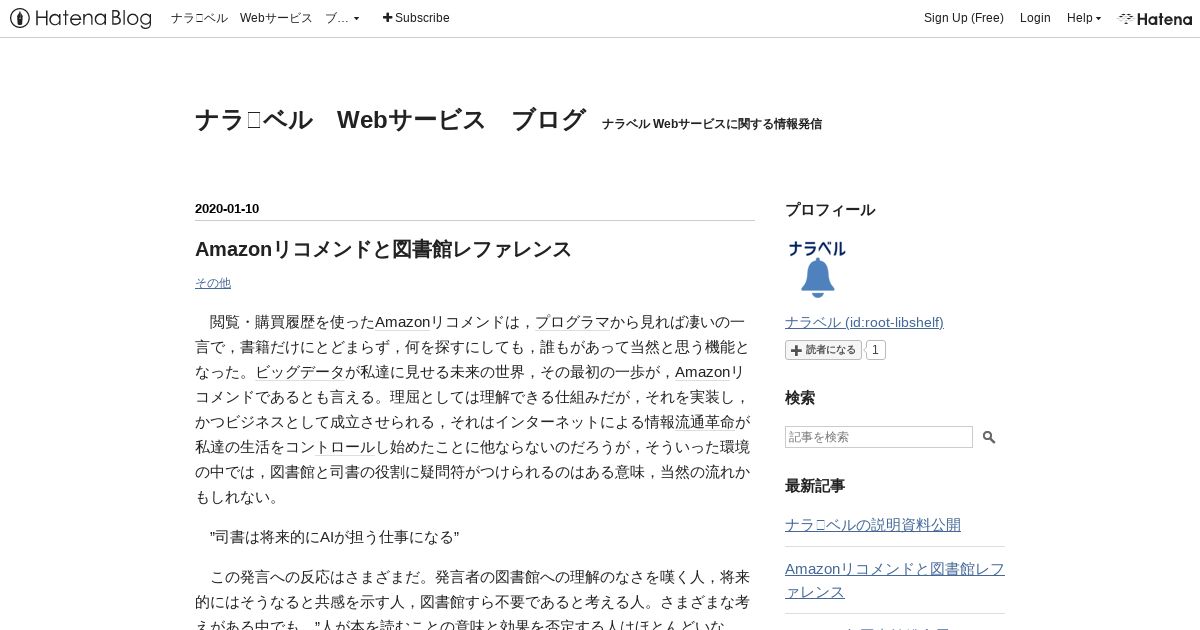
Task: Click the reader count badge showing 1
Action: click(x=875, y=350)
